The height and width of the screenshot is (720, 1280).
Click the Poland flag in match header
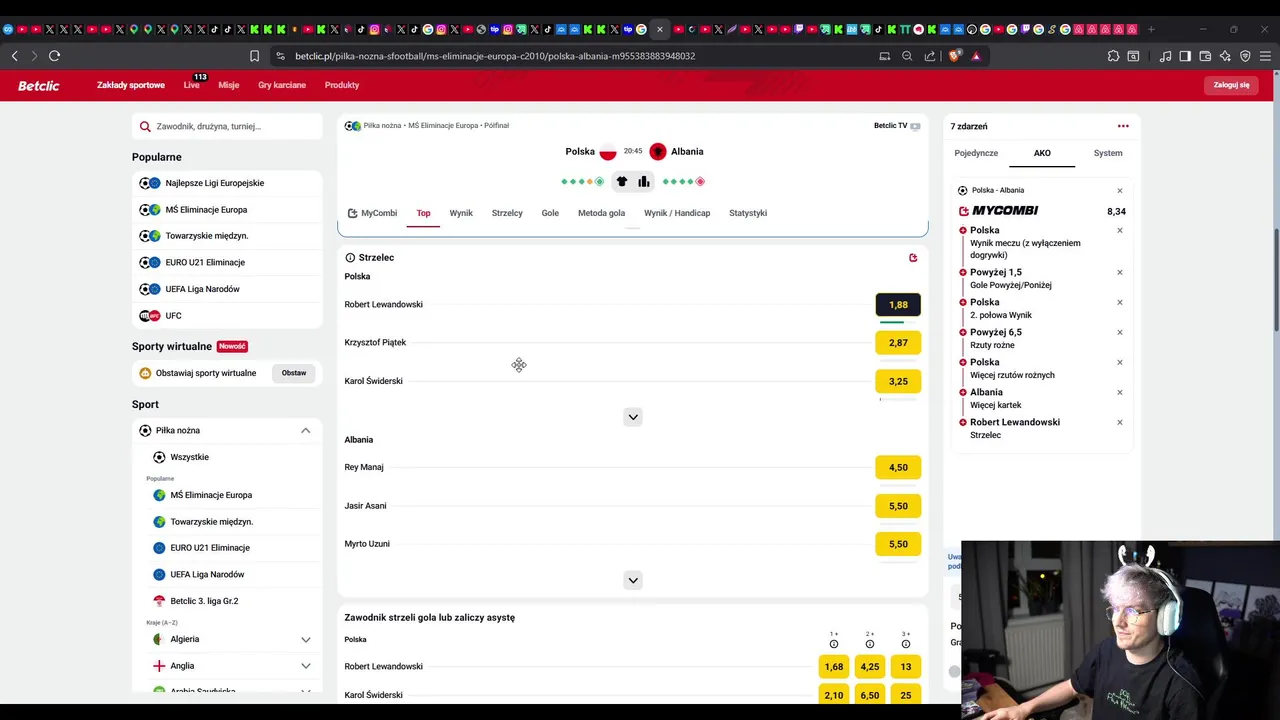pyautogui.click(x=608, y=152)
